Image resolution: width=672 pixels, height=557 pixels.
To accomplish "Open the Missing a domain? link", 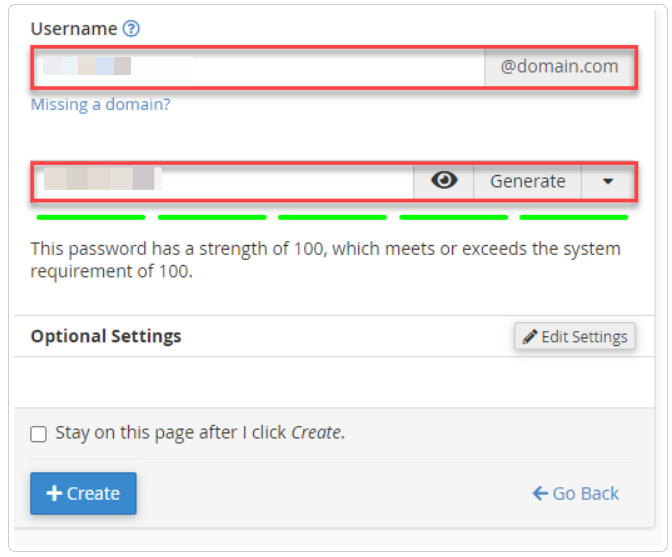I will pos(101,104).
